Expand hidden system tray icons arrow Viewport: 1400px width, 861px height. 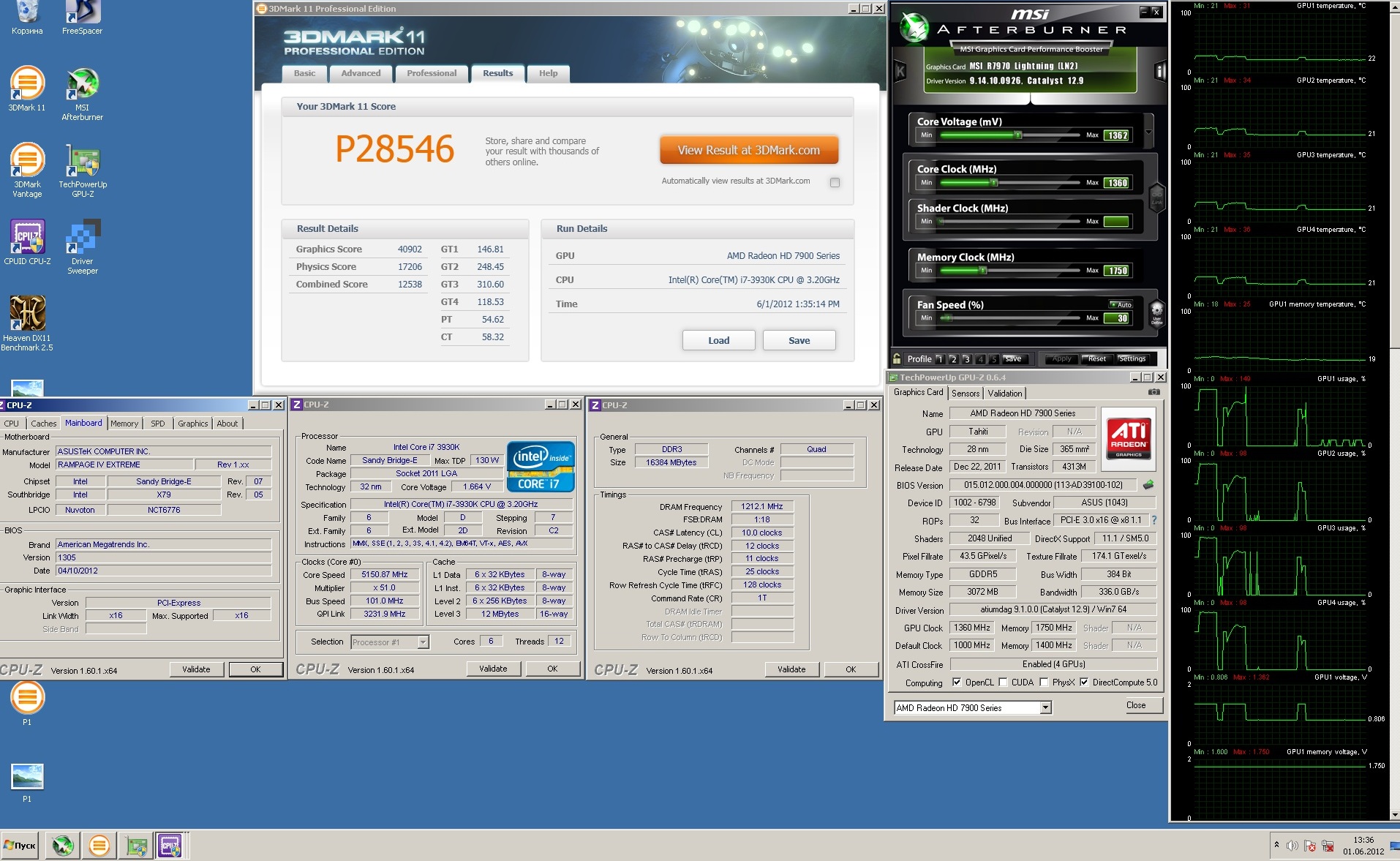1276,845
